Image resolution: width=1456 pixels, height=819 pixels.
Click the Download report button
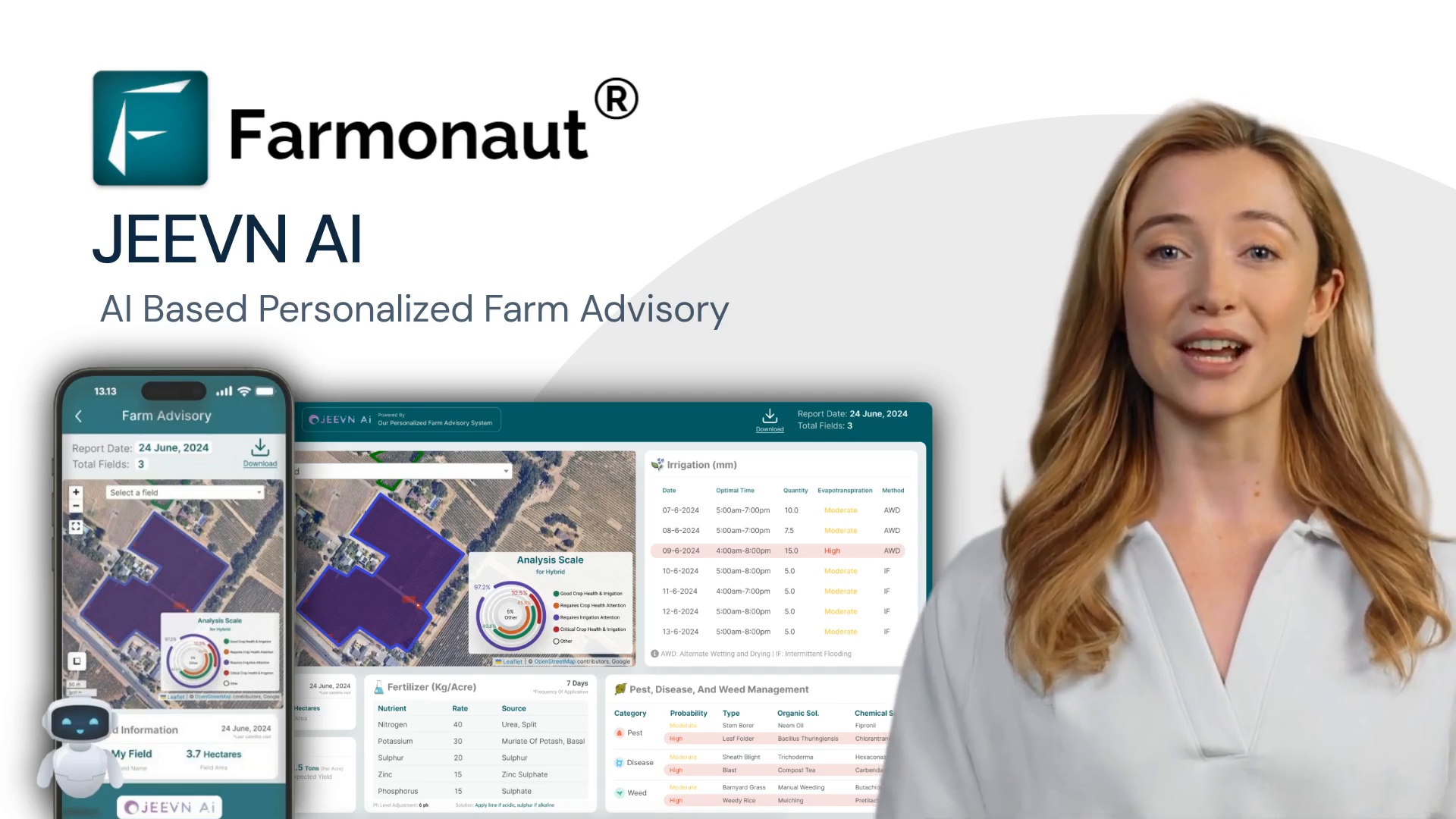click(769, 419)
